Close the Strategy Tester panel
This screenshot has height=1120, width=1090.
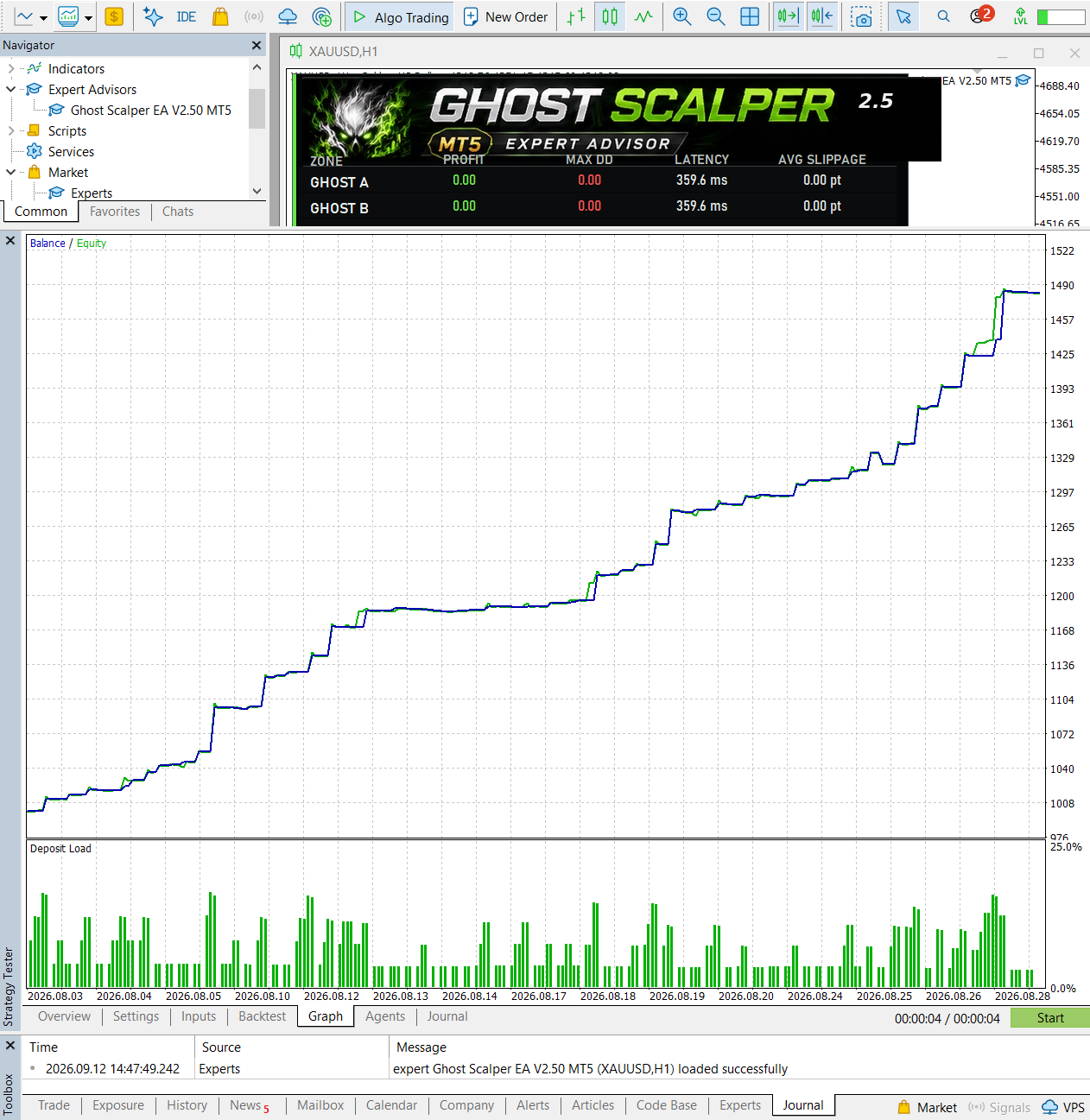[10, 241]
